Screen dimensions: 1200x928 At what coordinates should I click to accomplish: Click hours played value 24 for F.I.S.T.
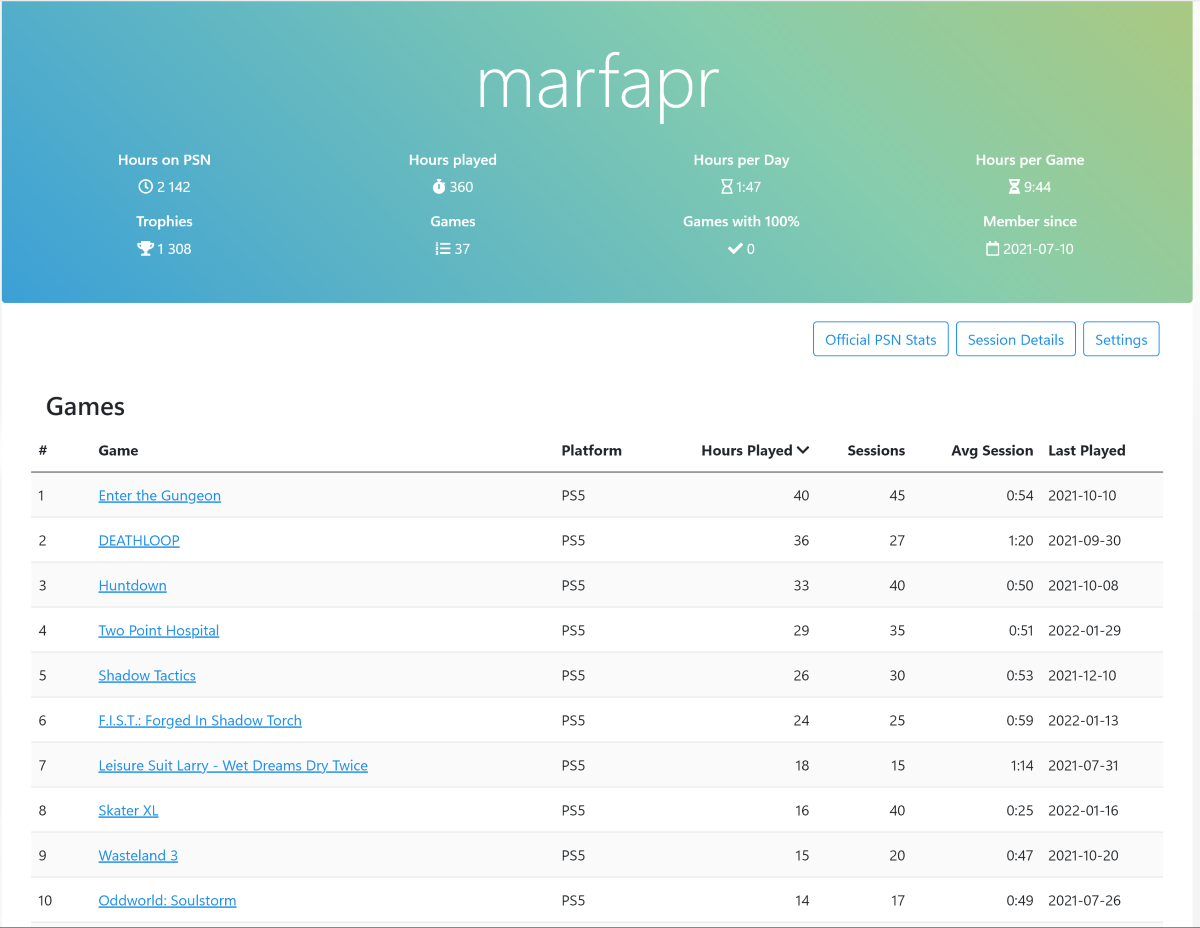801,721
